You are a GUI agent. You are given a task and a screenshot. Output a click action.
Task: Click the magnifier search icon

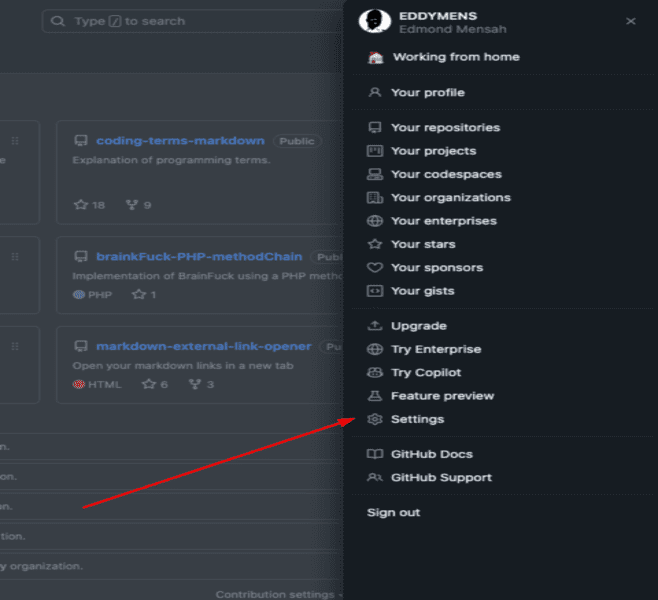(57, 21)
